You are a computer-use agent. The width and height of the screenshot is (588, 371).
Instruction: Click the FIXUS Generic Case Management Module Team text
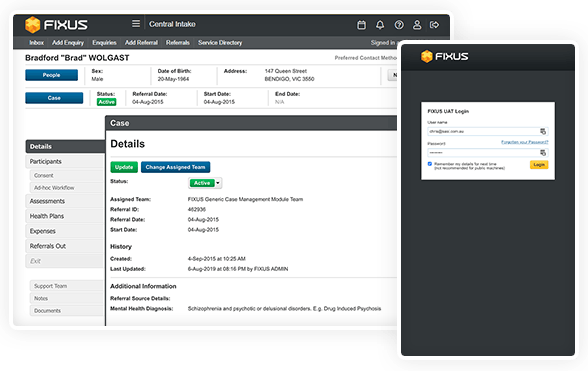[x=245, y=199]
